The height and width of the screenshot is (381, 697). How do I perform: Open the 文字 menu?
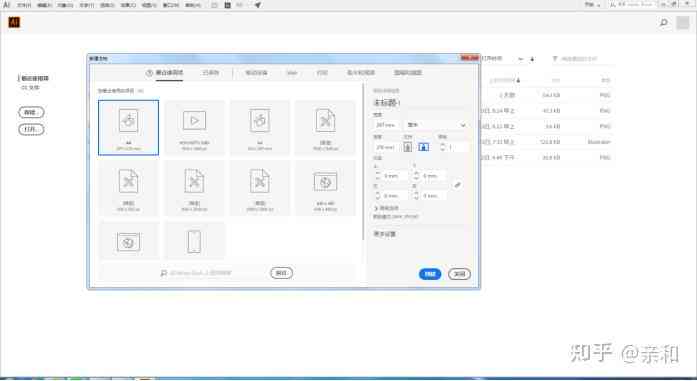pyautogui.click(x=87, y=5)
